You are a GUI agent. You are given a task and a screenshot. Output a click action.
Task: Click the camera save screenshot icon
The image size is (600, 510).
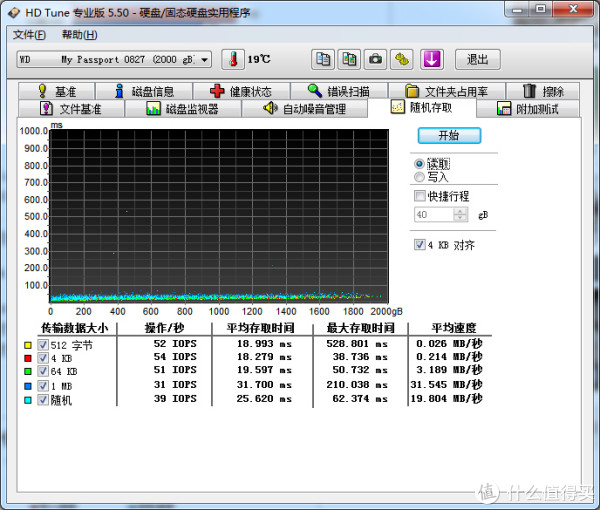tap(375, 60)
